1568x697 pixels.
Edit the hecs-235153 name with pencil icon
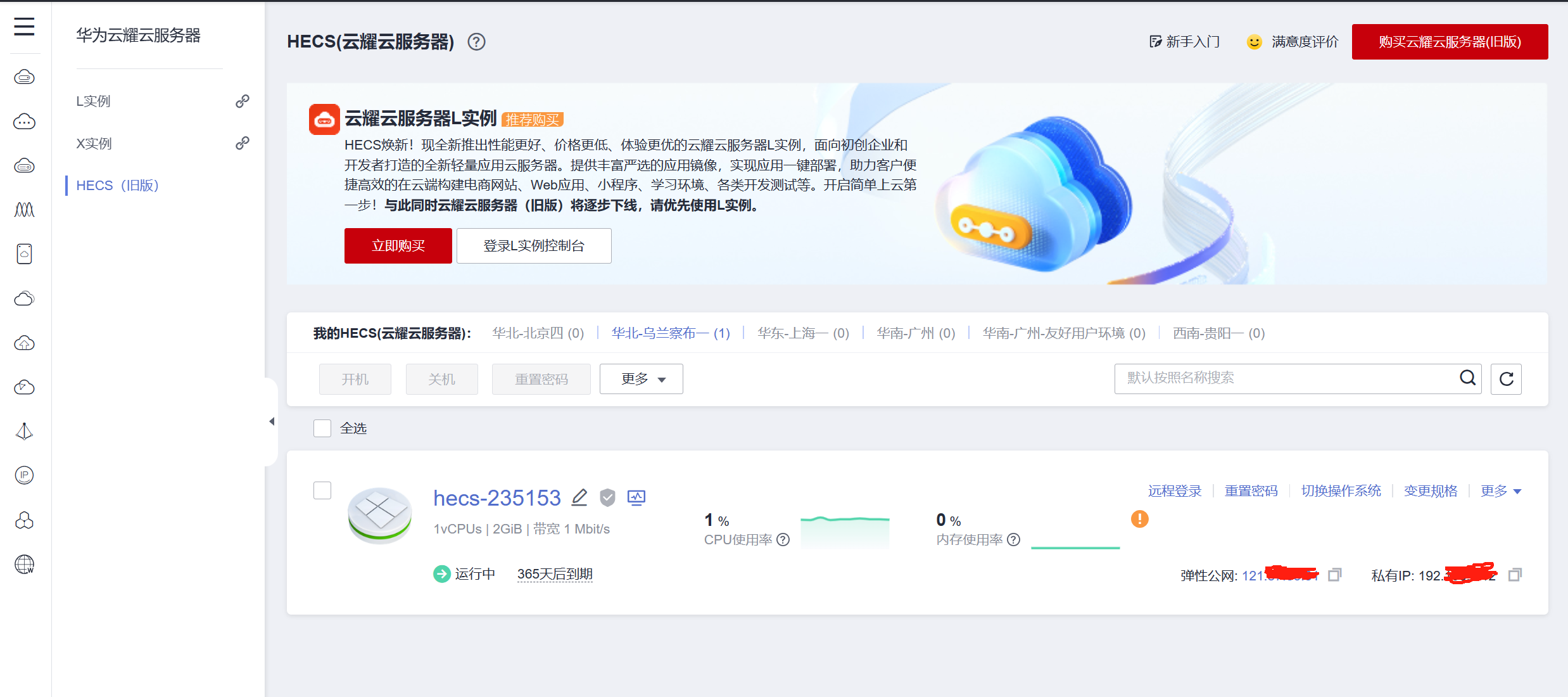pyautogui.click(x=579, y=498)
